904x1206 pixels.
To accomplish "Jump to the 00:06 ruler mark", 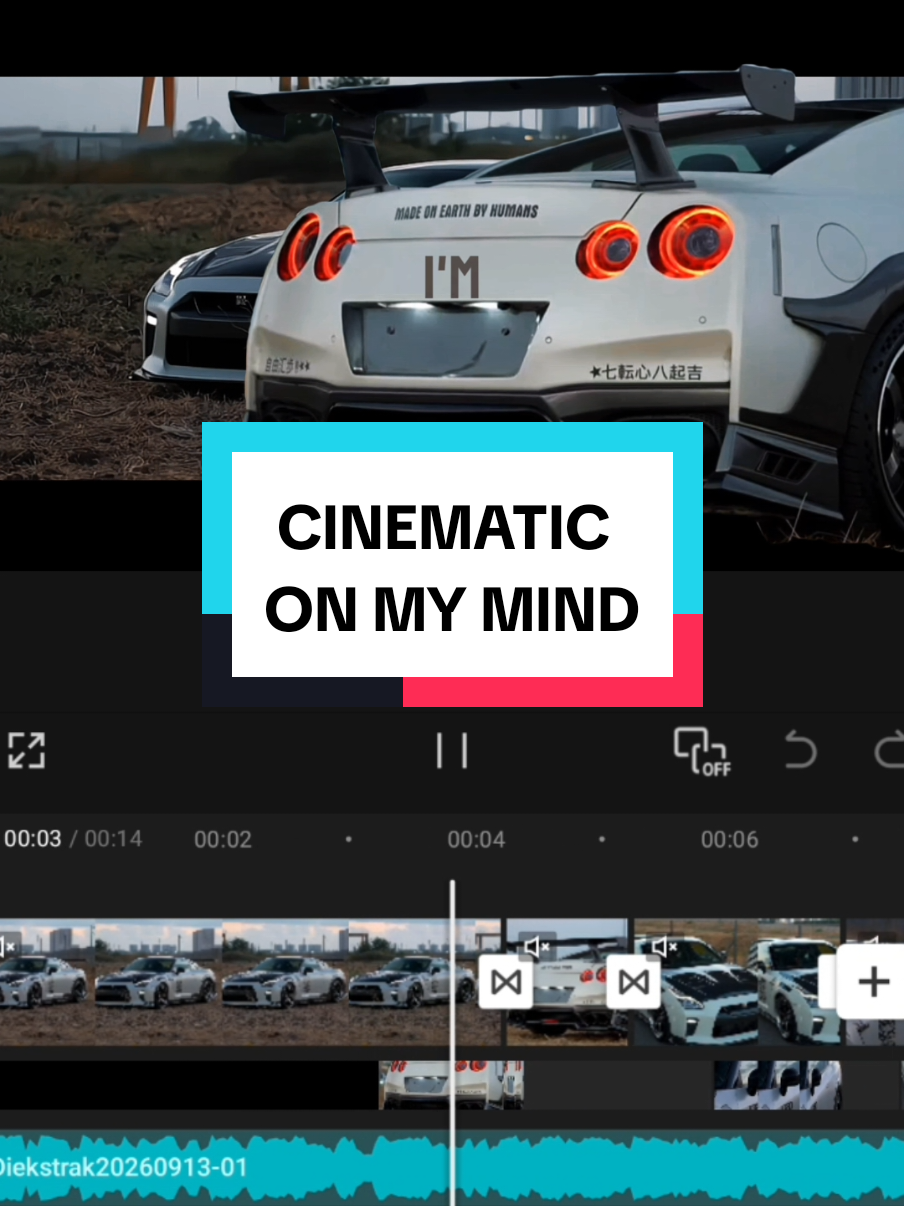I will (x=729, y=839).
